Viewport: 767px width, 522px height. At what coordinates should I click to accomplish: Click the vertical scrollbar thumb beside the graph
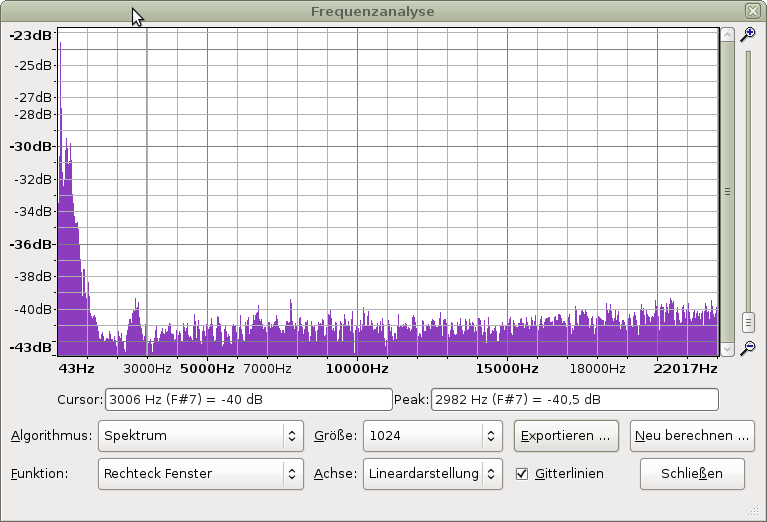pos(727,191)
